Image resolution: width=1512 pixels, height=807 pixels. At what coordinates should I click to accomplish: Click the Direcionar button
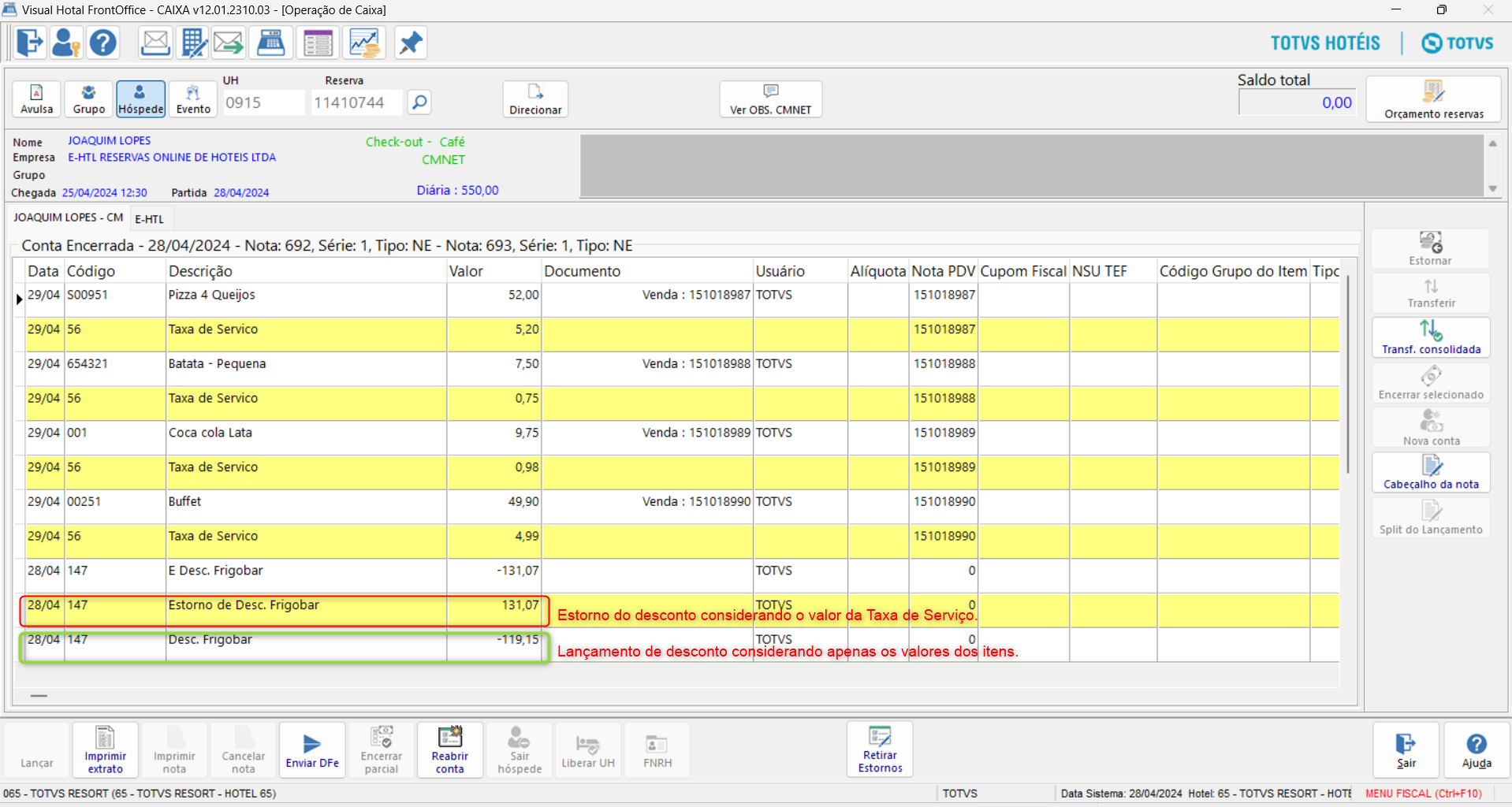tap(535, 99)
